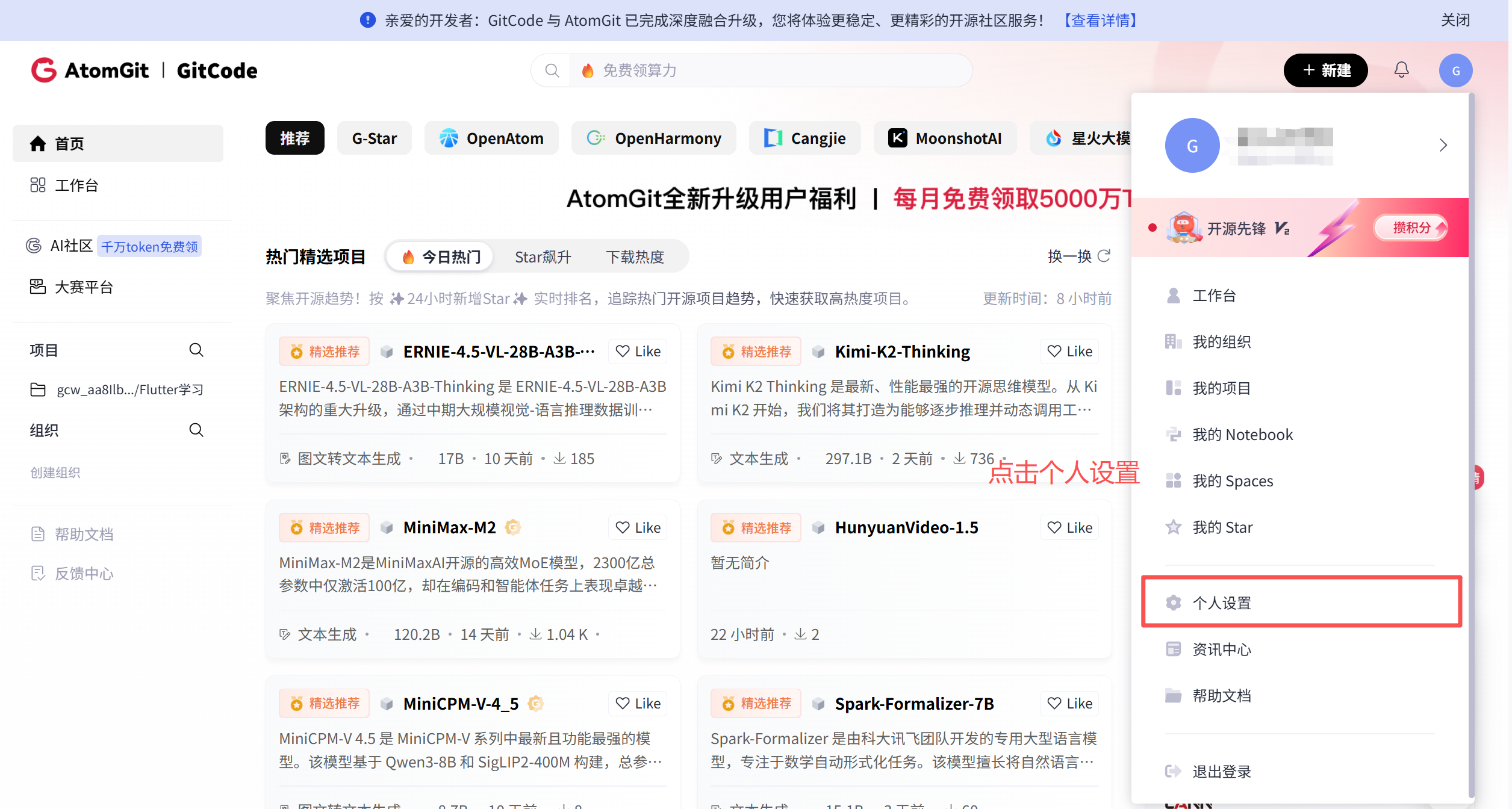The height and width of the screenshot is (809, 1512).
Task: Click the search icon next to 组织
Action: [196, 430]
